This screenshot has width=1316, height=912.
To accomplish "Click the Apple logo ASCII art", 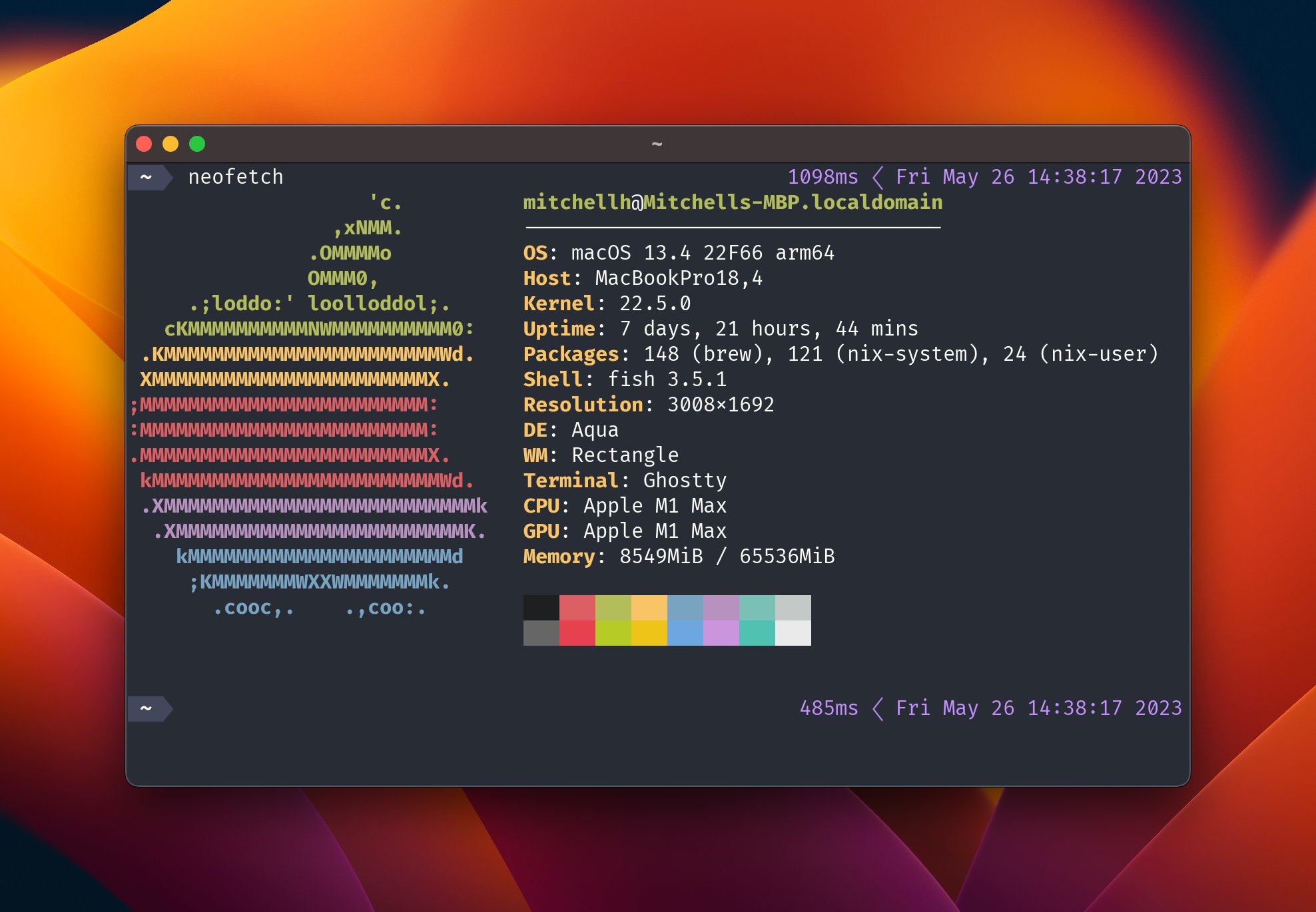I will click(310, 405).
